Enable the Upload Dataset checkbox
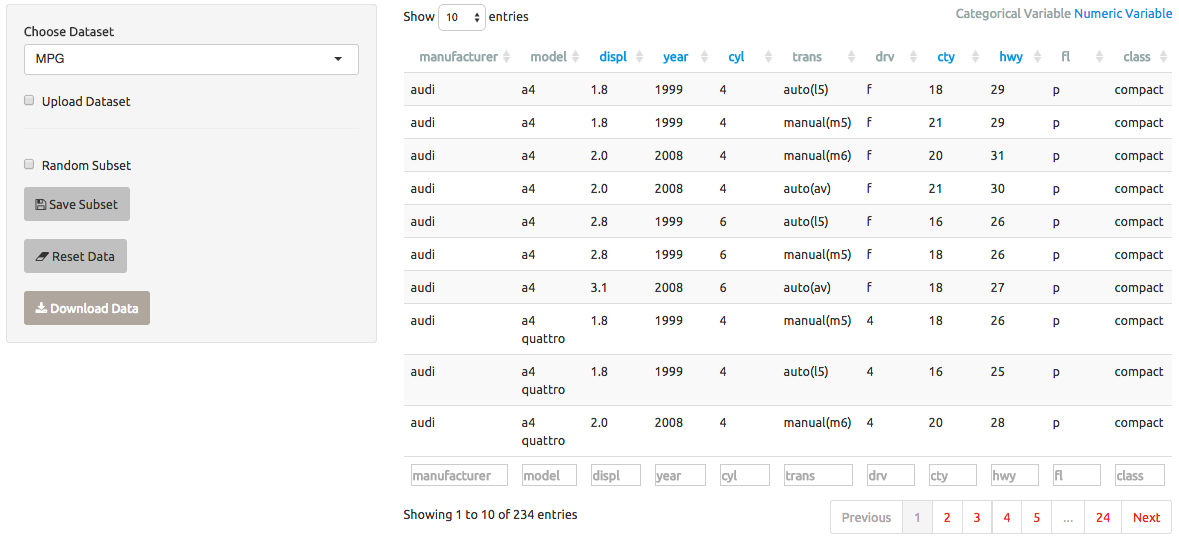This screenshot has height=541, width=1179. pos(29,100)
